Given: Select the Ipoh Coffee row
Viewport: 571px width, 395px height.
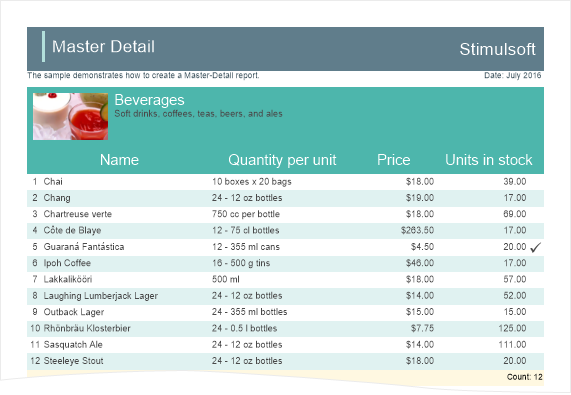Looking at the screenshot, I should [x=286, y=263].
